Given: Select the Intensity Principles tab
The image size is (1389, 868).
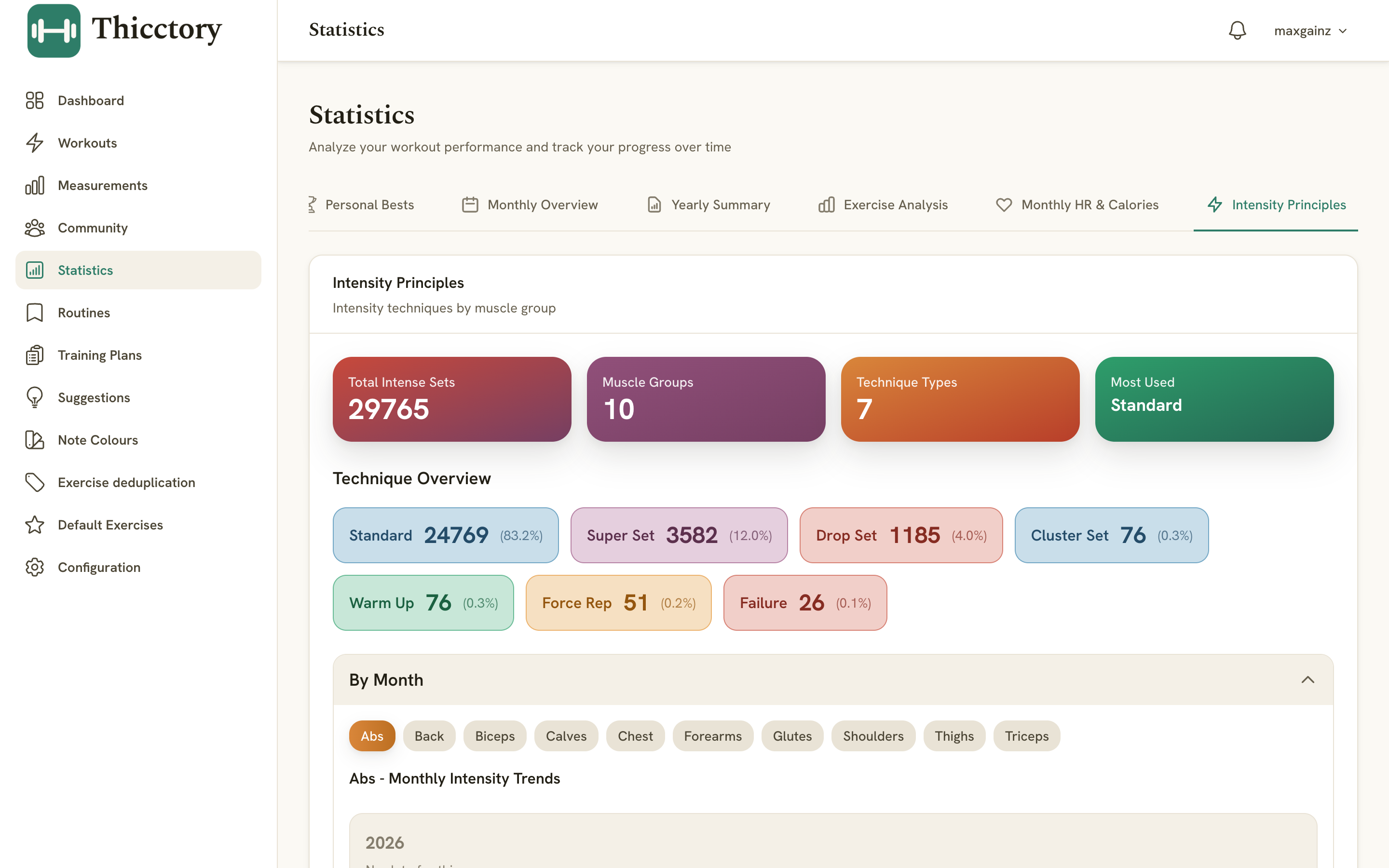Looking at the screenshot, I should click(1276, 205).
